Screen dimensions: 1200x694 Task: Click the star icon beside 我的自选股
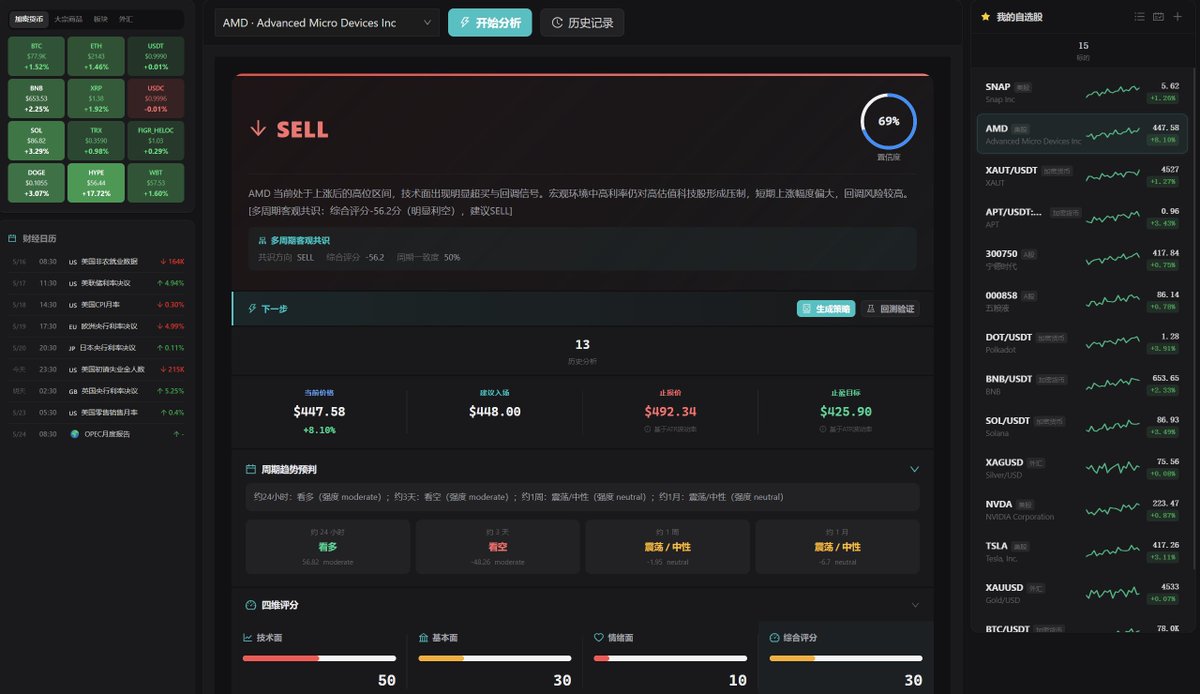tap(986, 17)
